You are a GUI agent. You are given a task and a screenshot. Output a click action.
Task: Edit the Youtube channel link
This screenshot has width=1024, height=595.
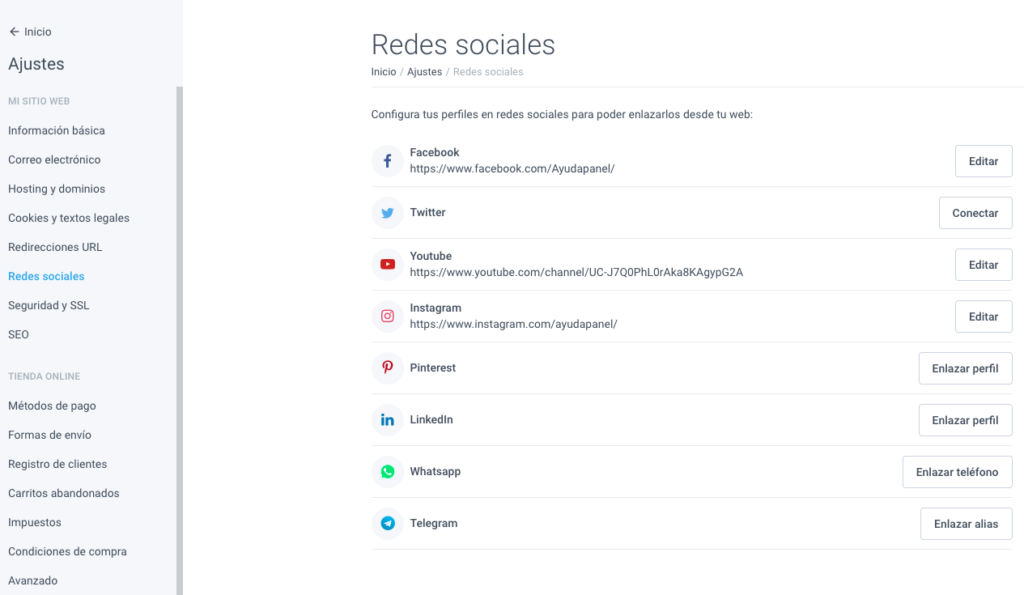coord(984,265)
